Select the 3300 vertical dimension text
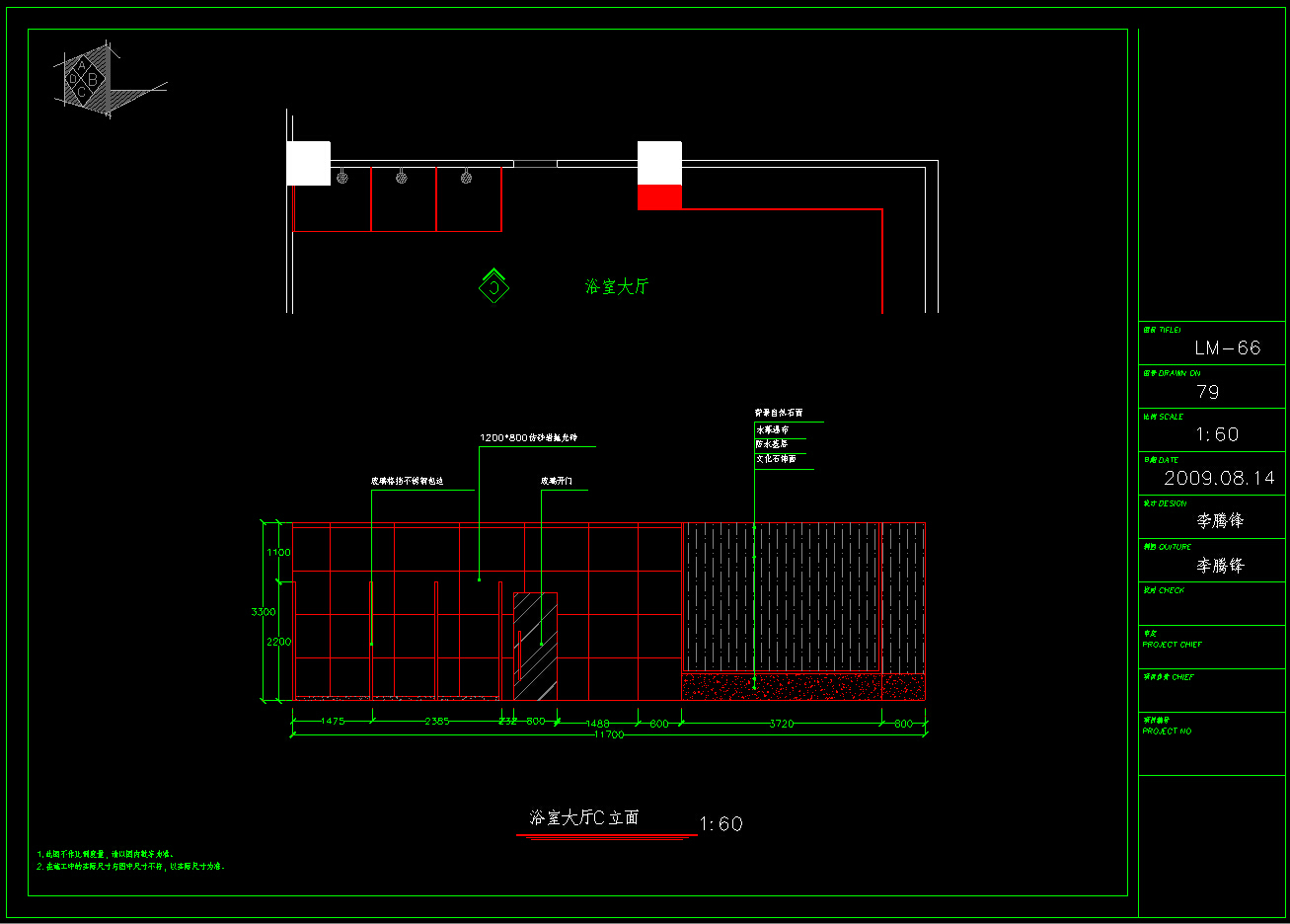The image size is (1290, 924). (x=263, y=612)
